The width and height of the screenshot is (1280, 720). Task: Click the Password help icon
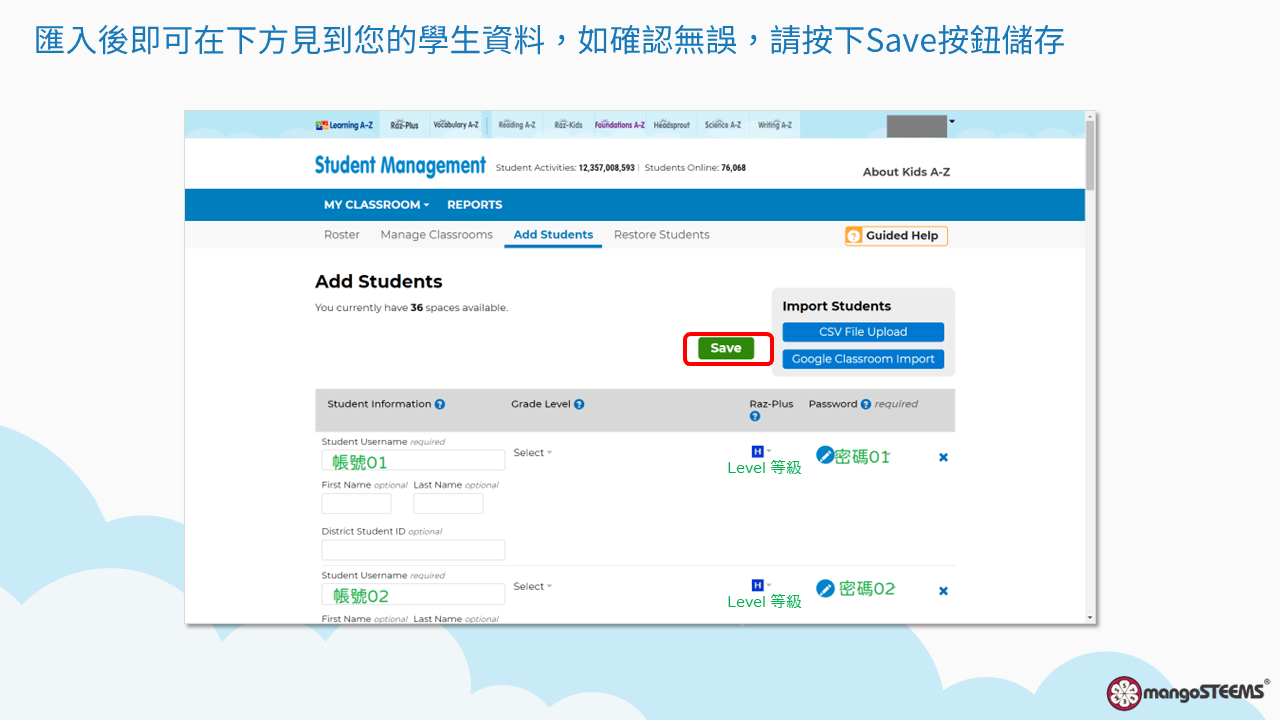pyautogui.click(x=866, y=405)
